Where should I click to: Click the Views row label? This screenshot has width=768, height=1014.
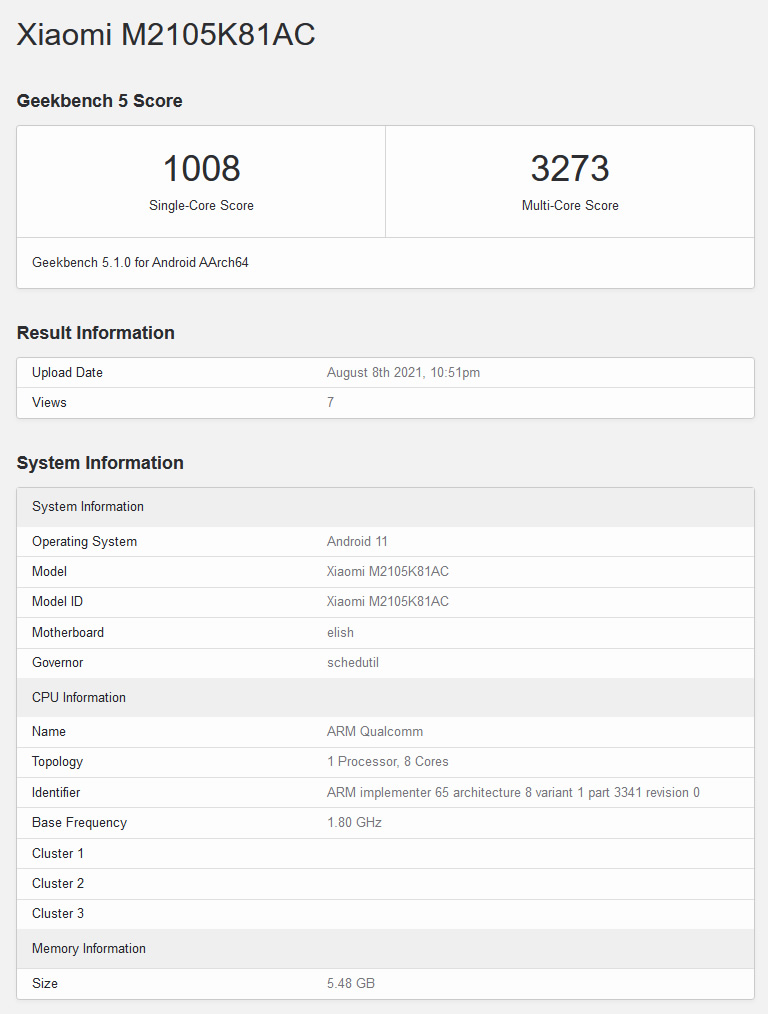tap(49, 403)
